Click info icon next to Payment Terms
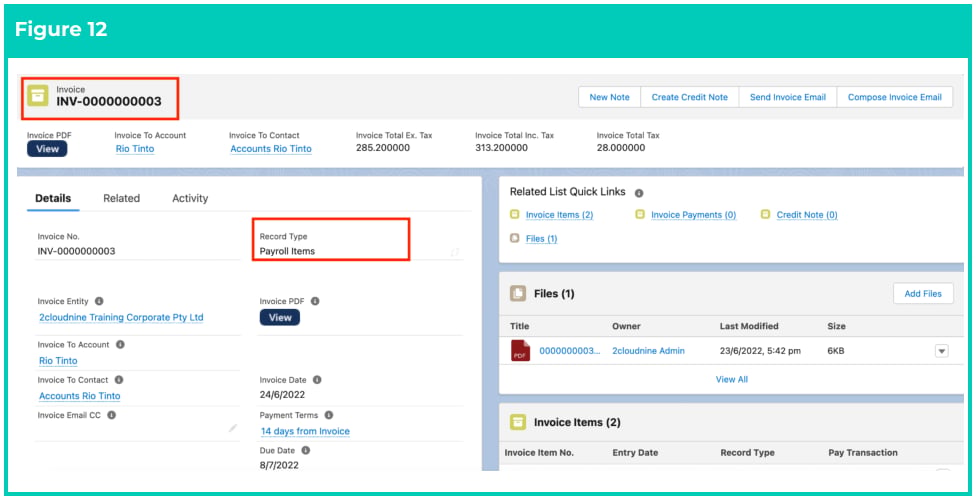976x500 pixels. coord(329,415)
